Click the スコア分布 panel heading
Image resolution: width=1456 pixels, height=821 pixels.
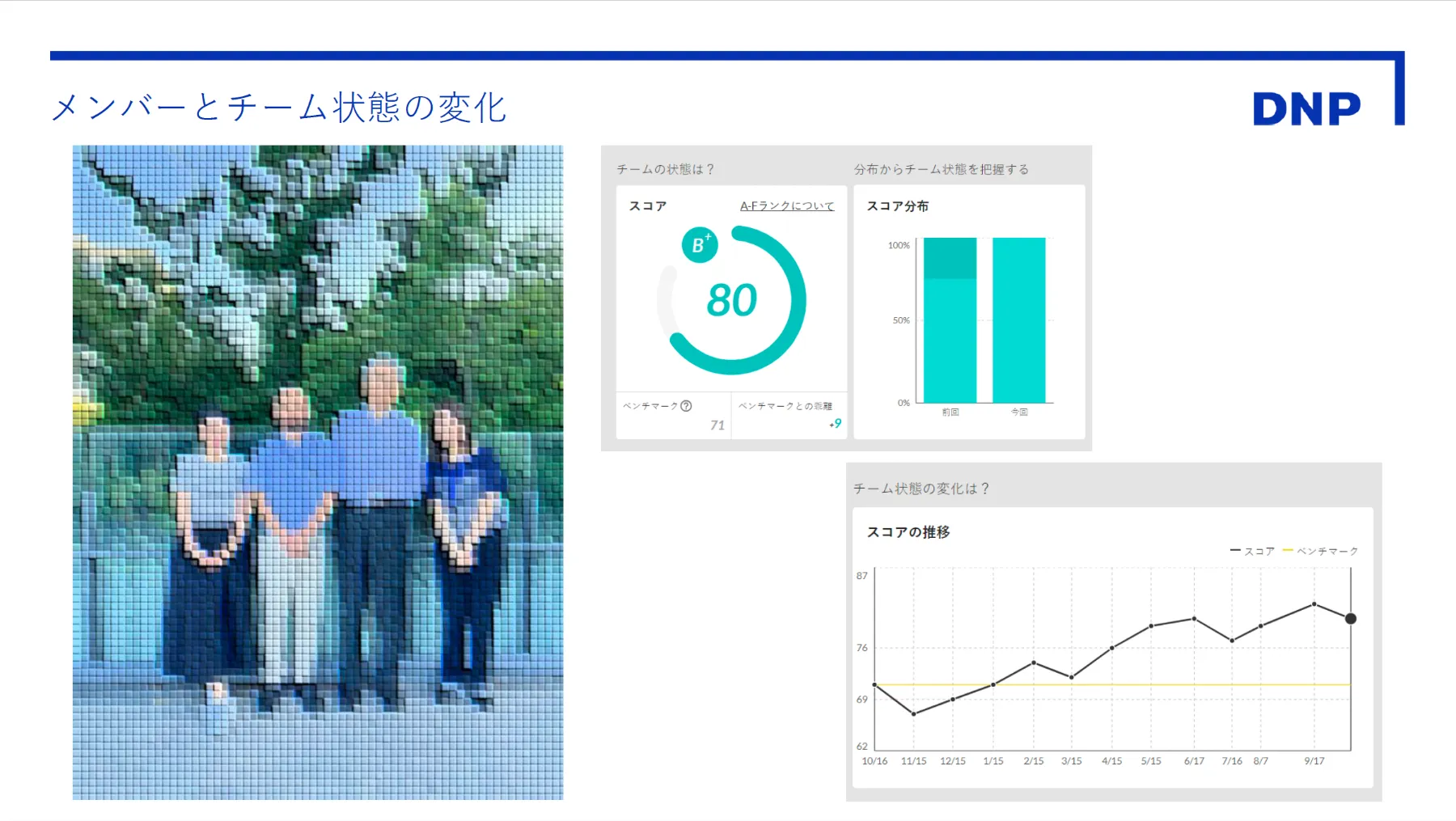click(x=897, y=206)
